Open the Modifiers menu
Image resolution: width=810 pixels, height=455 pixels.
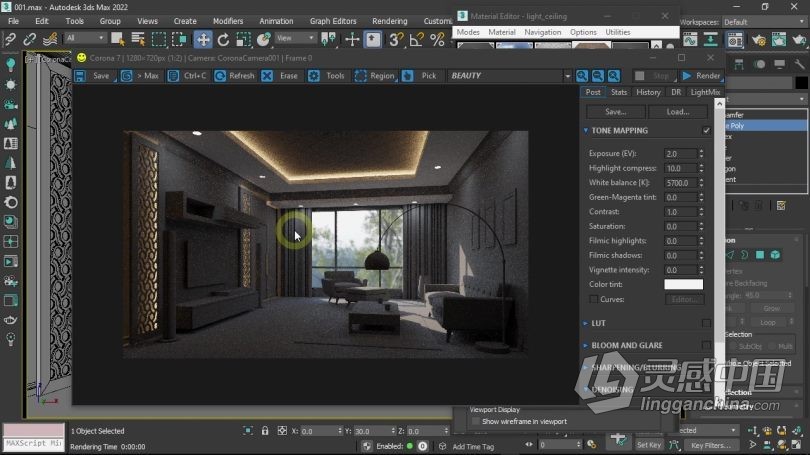click(x=228, y=21)
